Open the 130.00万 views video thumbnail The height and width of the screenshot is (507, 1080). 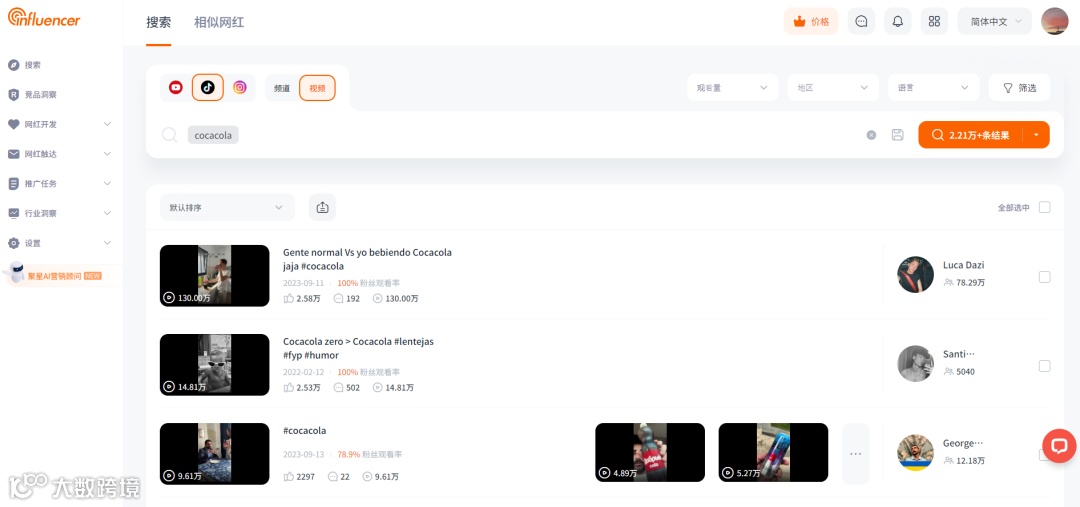pos(214,276)
